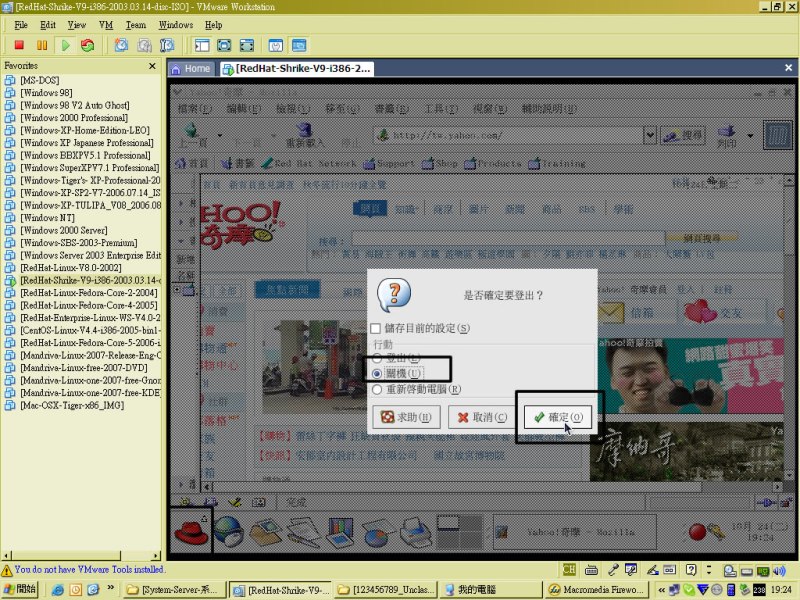Open the word processor pen-and-paper panel icon
Image resolution: width=800 pixels, height=600 pixels.
(x=303, y=532)
